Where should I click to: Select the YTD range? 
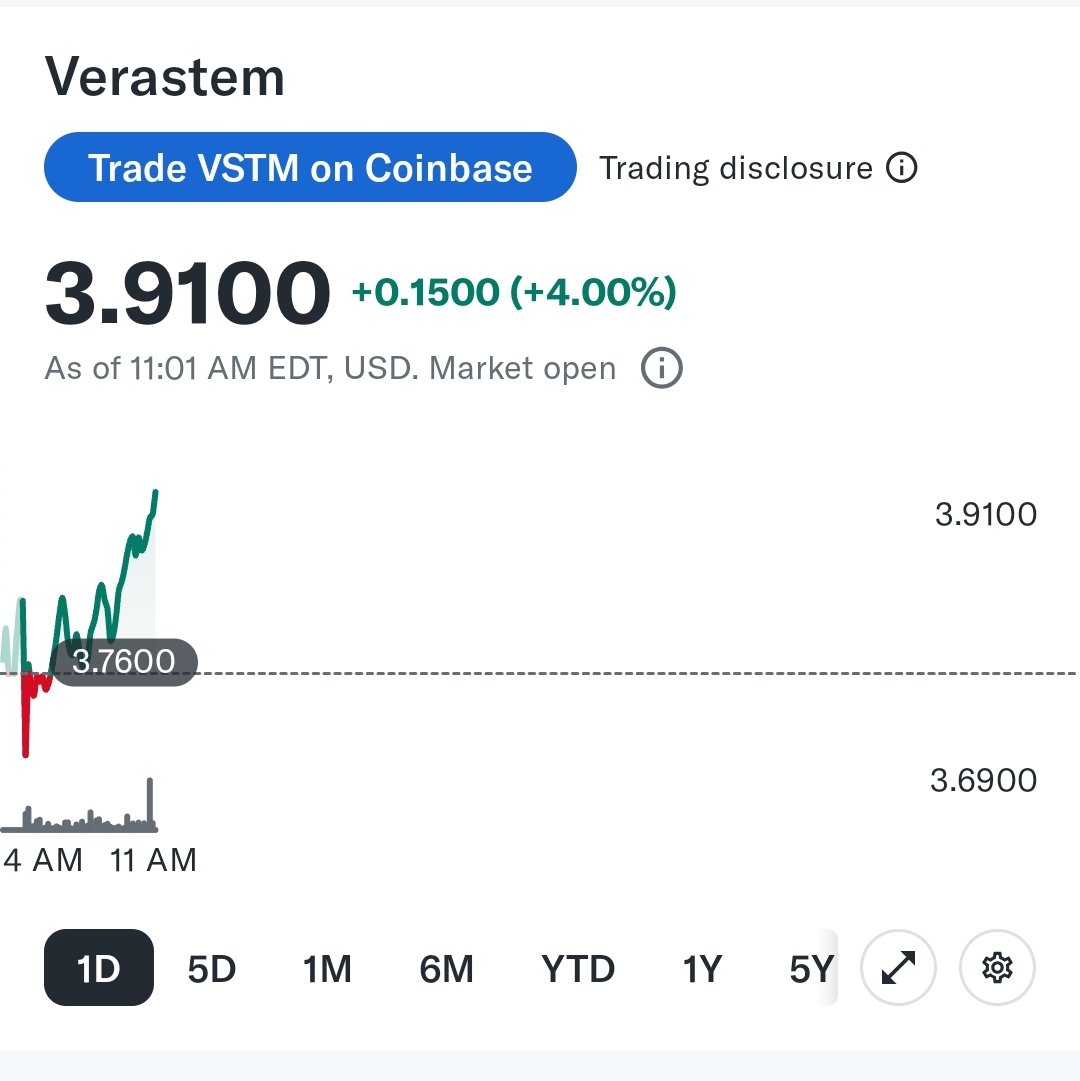click(x=578, y=969)
